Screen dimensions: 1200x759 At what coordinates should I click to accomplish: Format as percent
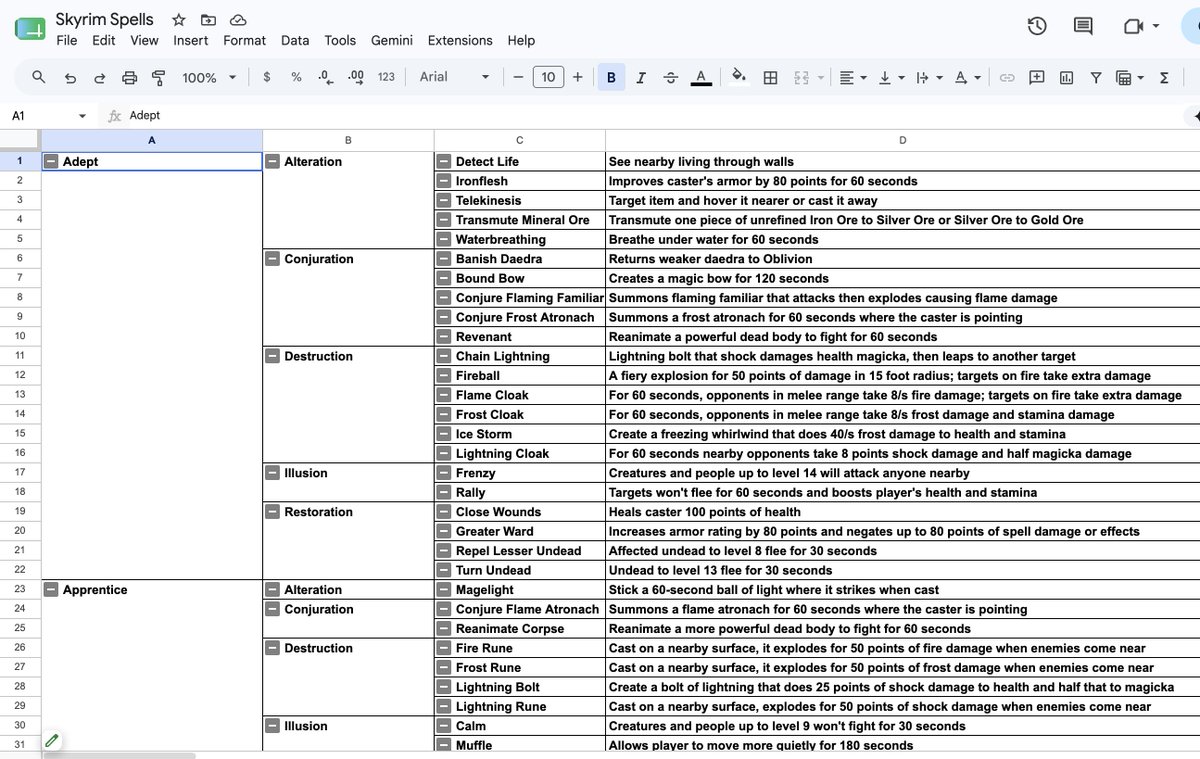point(296,77)
